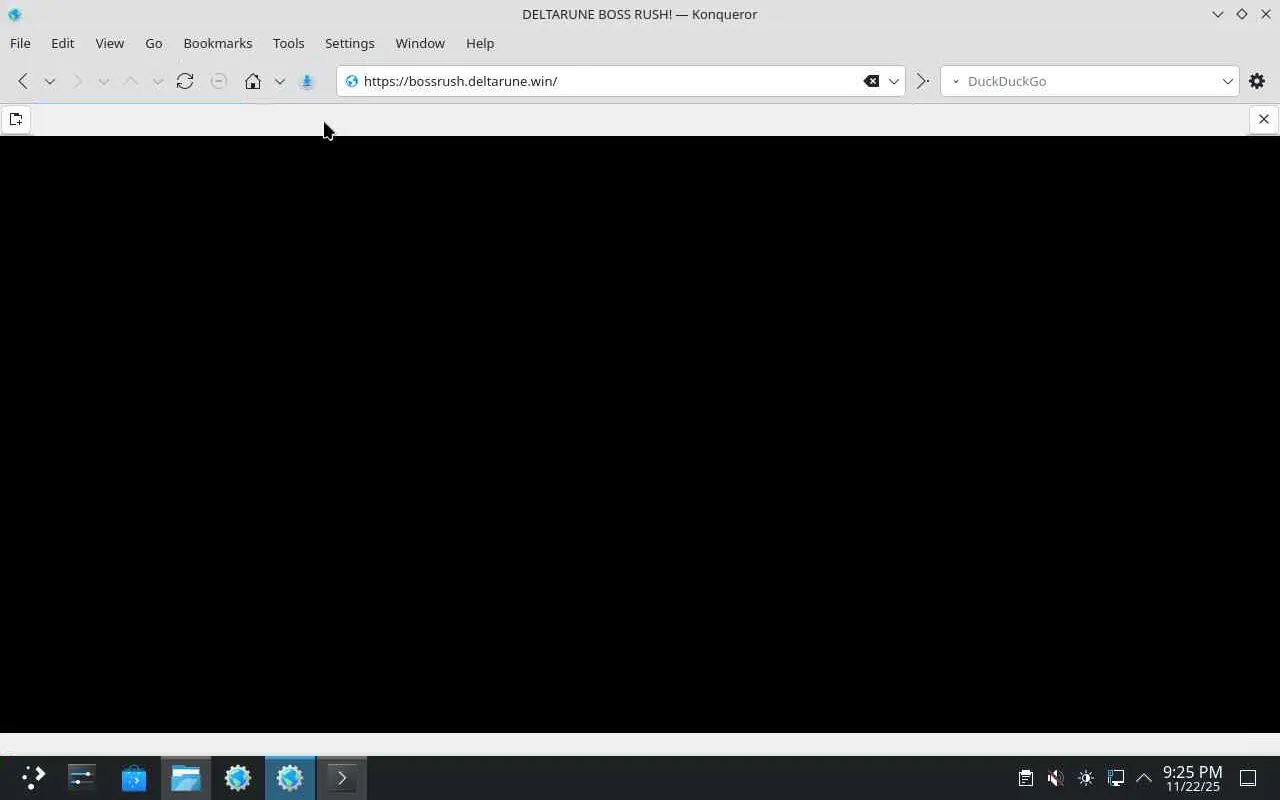Open the File menu
The height and width of the screenshot is (800, 1280).
[20, 43]
